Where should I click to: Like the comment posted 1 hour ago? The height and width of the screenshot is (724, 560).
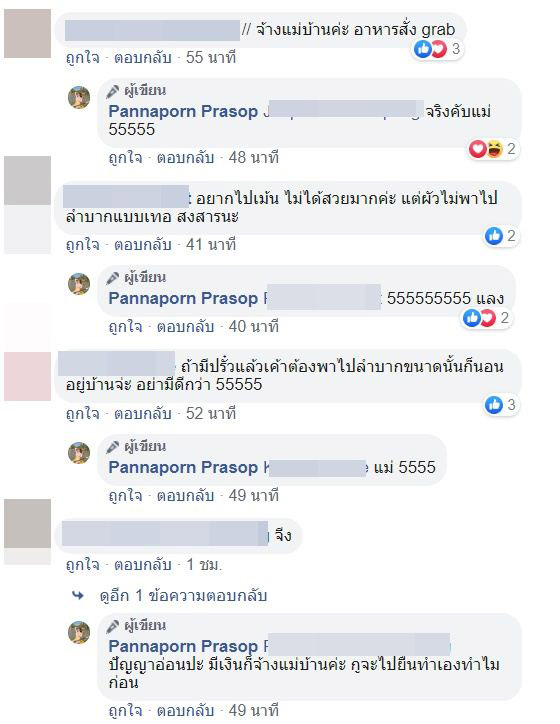click(83, 565)
